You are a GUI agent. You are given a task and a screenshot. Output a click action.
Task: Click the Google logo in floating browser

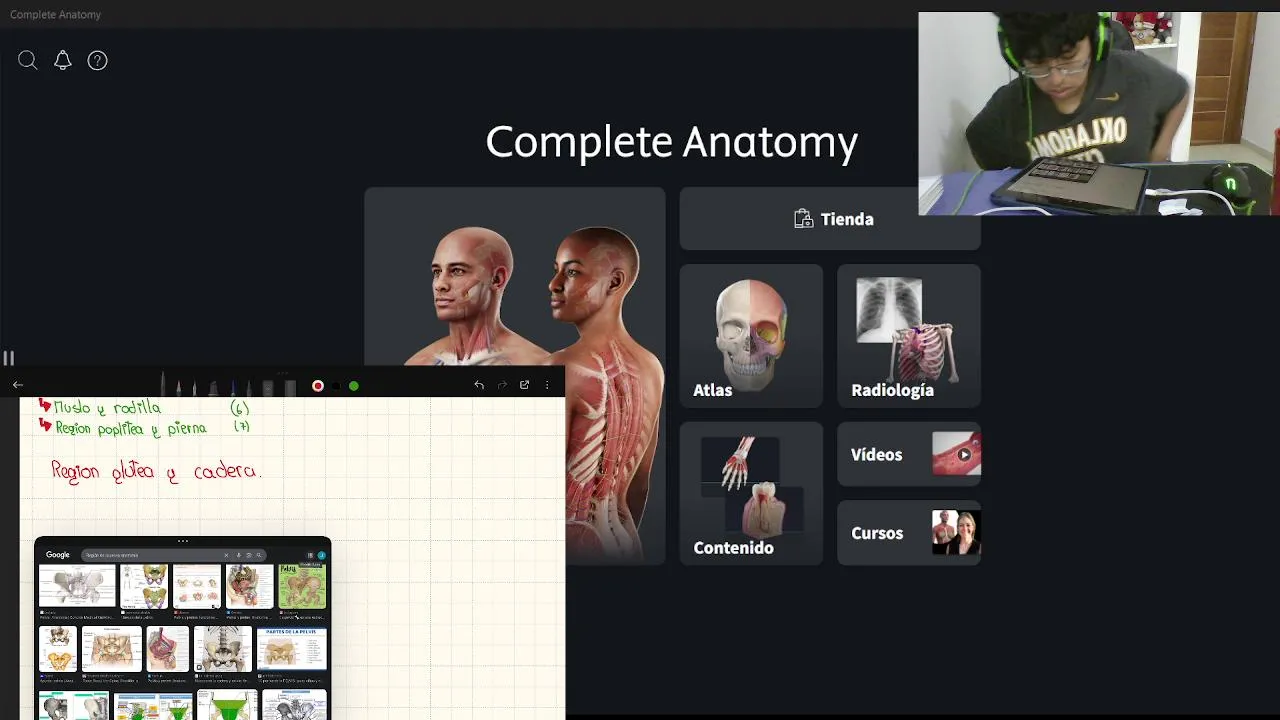click(x=58, y=555)
